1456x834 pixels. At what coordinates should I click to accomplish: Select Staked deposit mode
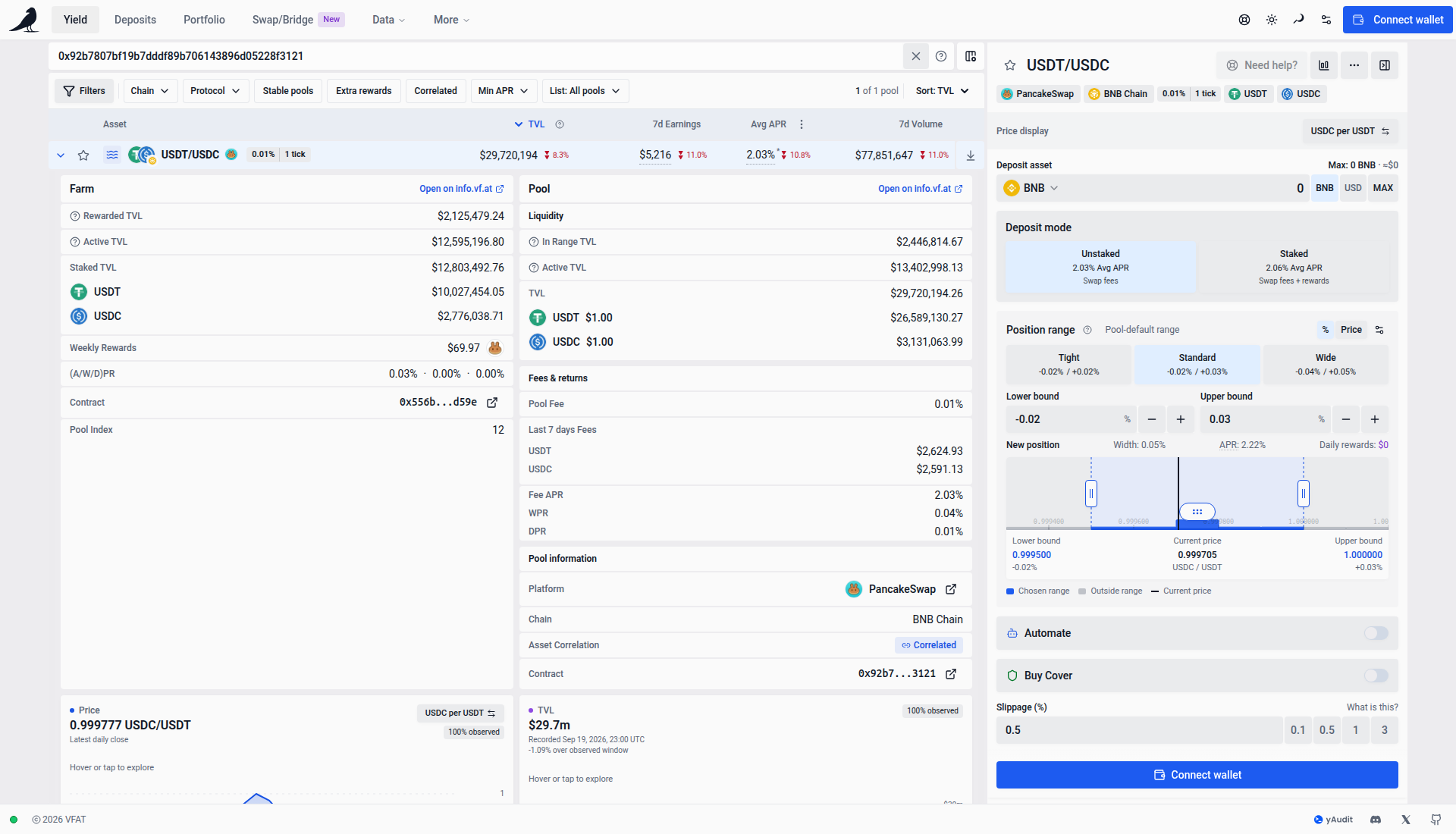coord(1294,267)
